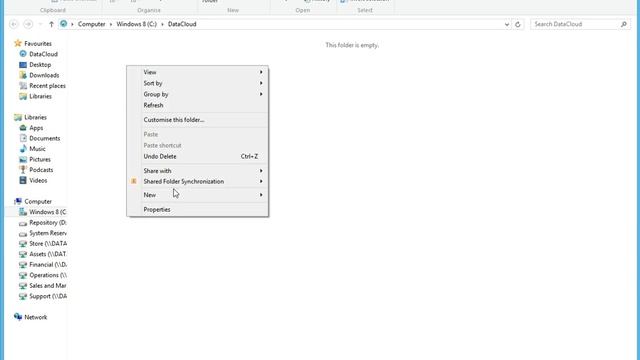Select Windows 8 (C:) in the breadcrumb
The height and width of the screenshot is (360, 640).
[x=136, y=24]
